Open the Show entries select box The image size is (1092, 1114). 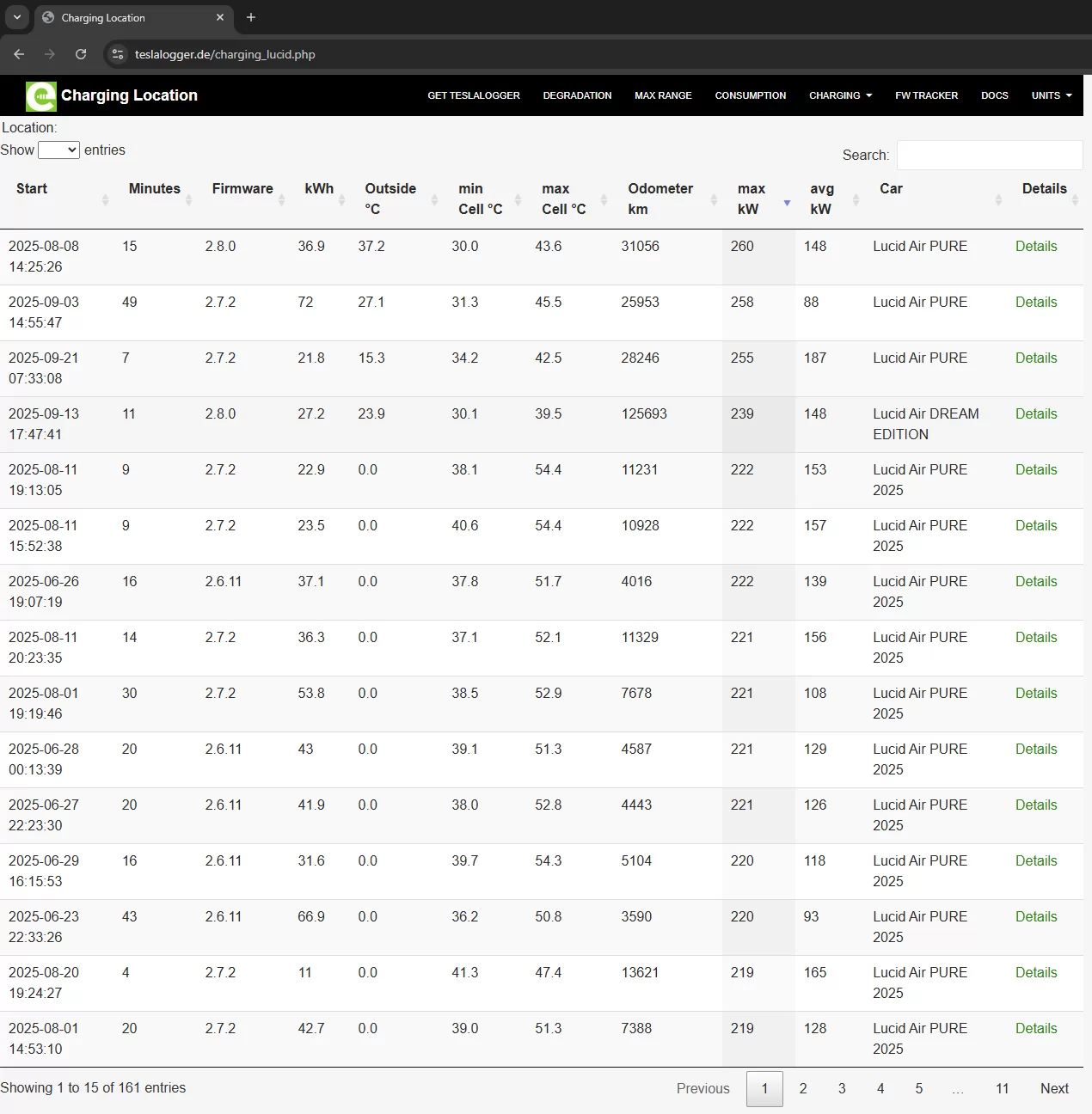click(x=59, y=150)
